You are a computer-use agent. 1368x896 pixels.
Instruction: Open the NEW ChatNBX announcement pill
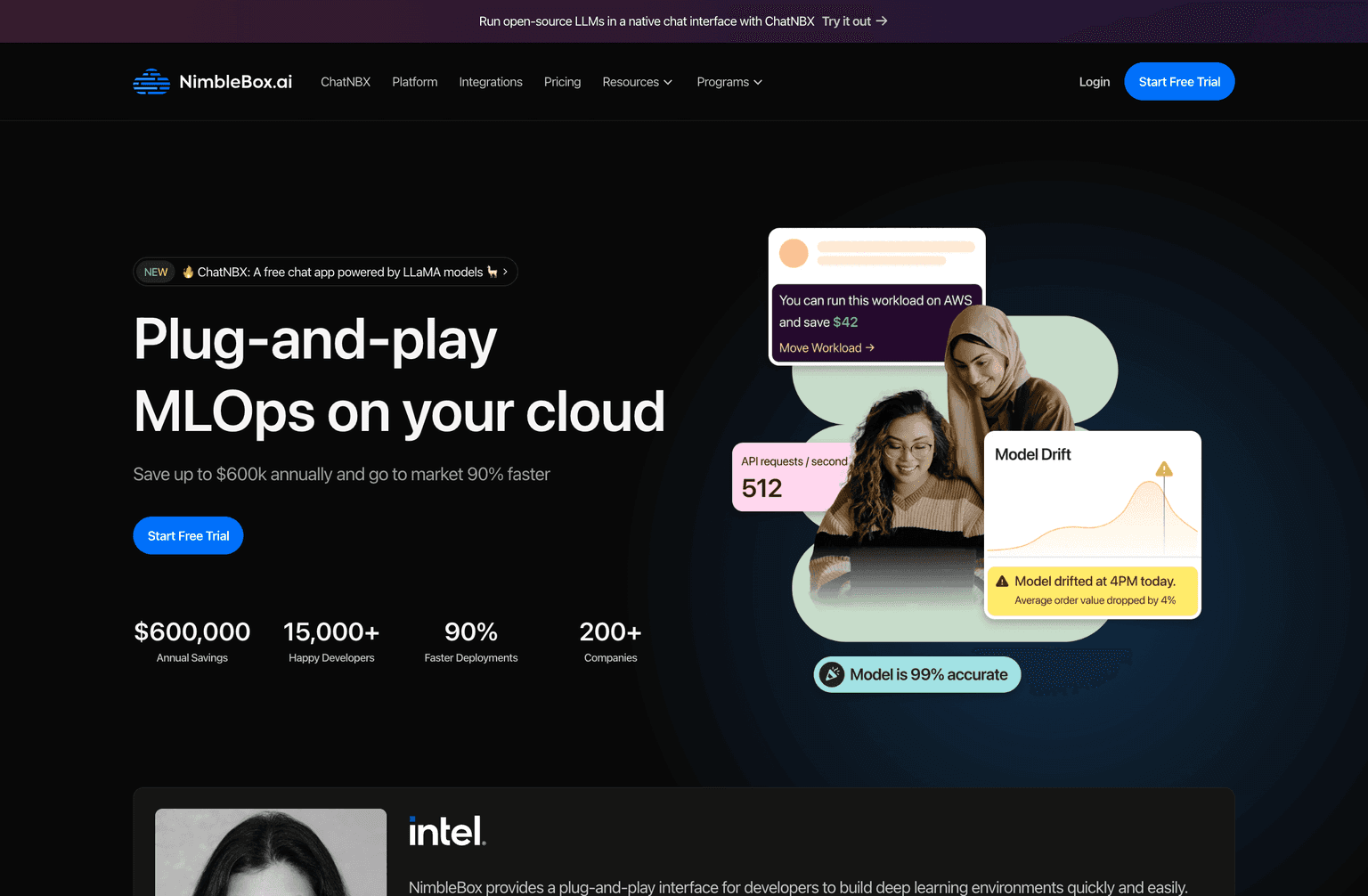(325, 273)
